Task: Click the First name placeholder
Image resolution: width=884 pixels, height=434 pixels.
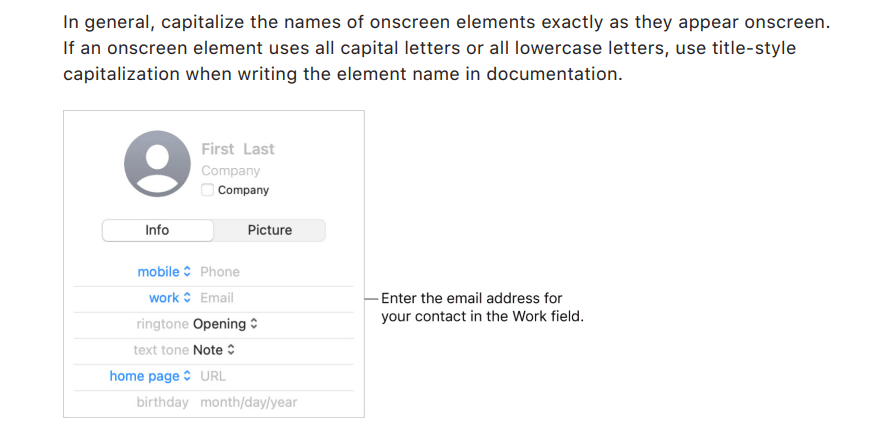Action: coord(217,149)
